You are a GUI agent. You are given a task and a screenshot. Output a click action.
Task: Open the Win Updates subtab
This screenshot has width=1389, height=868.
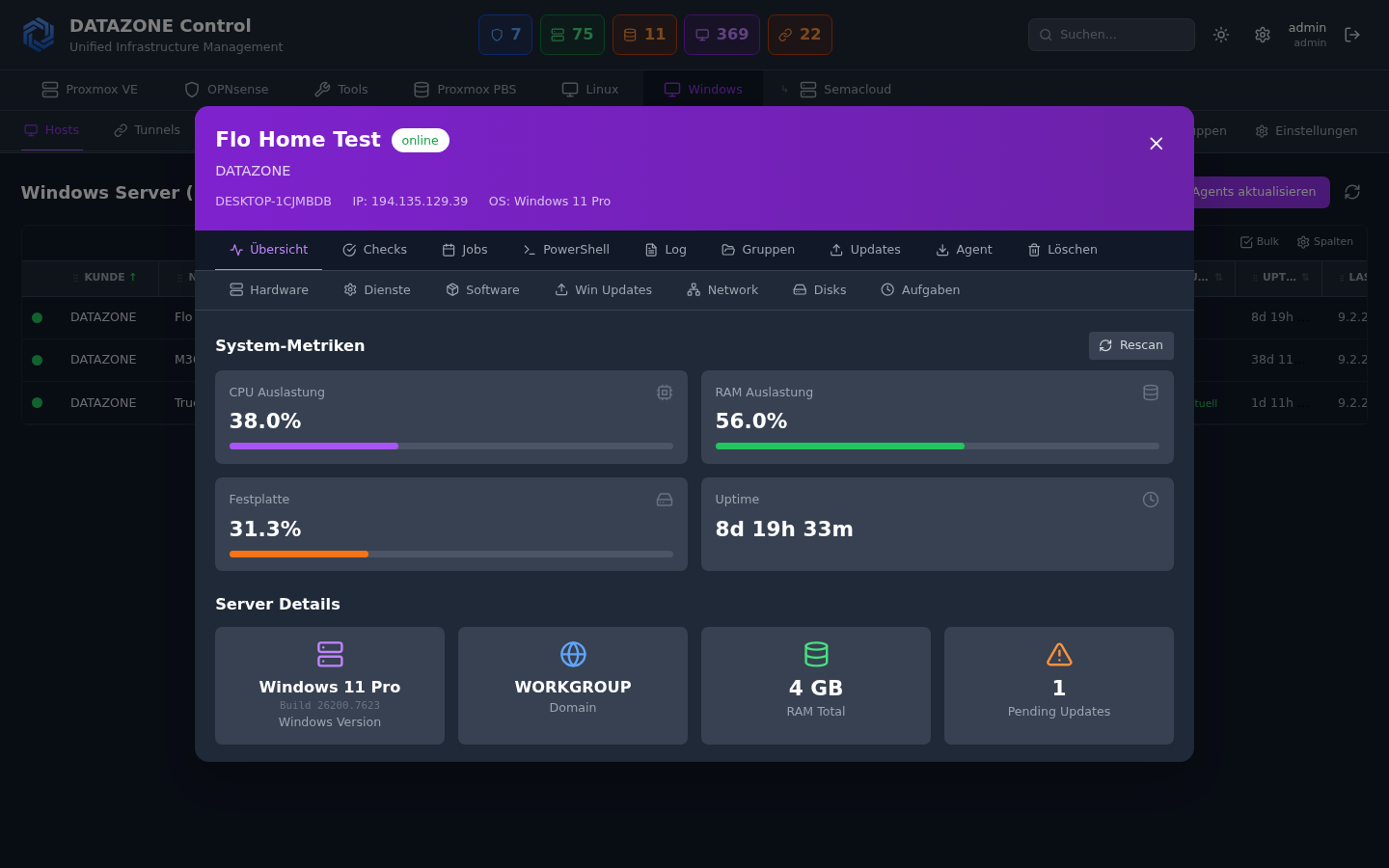(603, 289)
